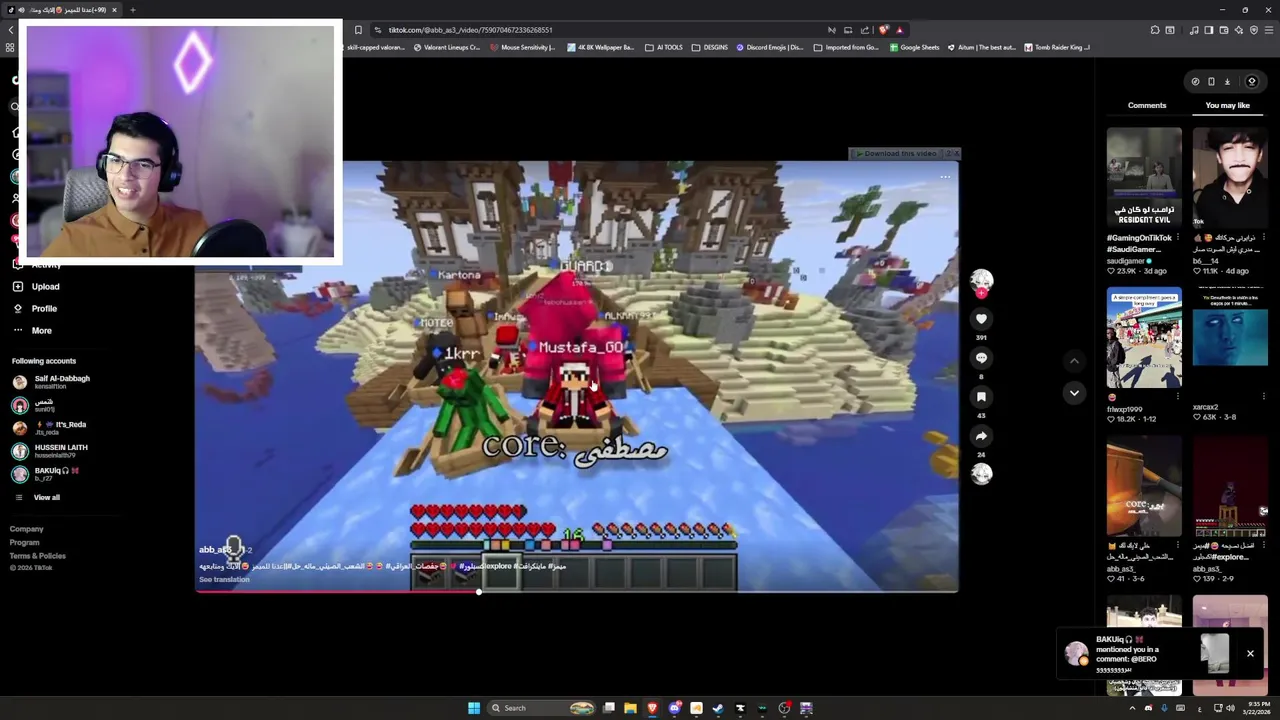The width and height of the screenshot is (1280, 720).
Task: Click See translation under the caption
Action: click(224, 580)
